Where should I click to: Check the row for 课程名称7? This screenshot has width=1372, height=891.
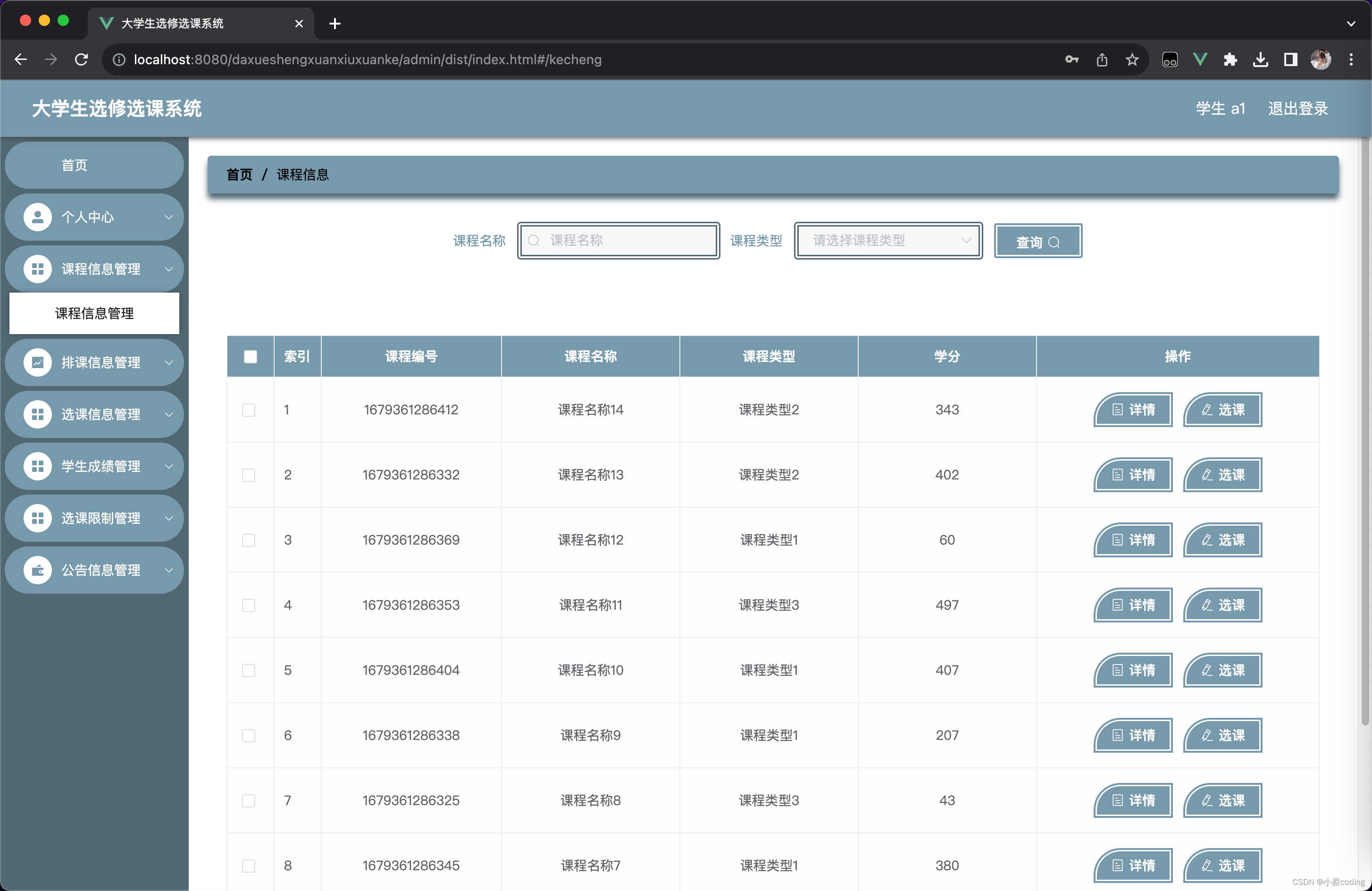(249, 866)
